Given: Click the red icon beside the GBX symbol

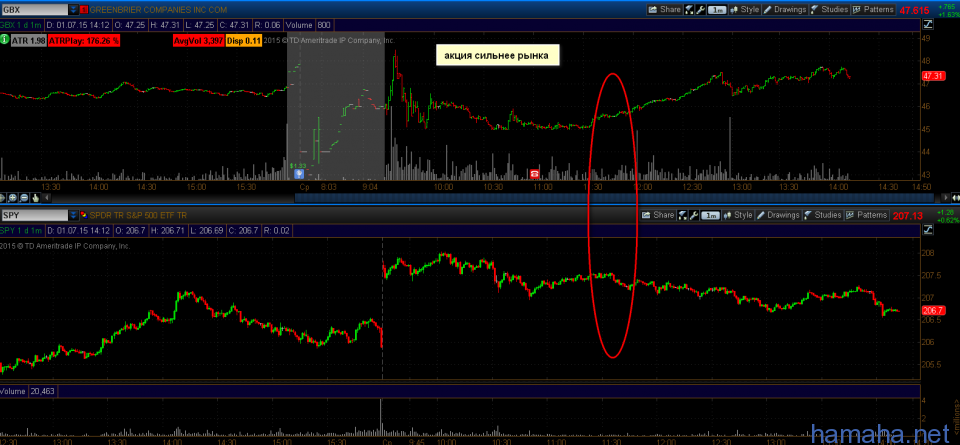Looking at the screenshot, I should click(84, 10).
